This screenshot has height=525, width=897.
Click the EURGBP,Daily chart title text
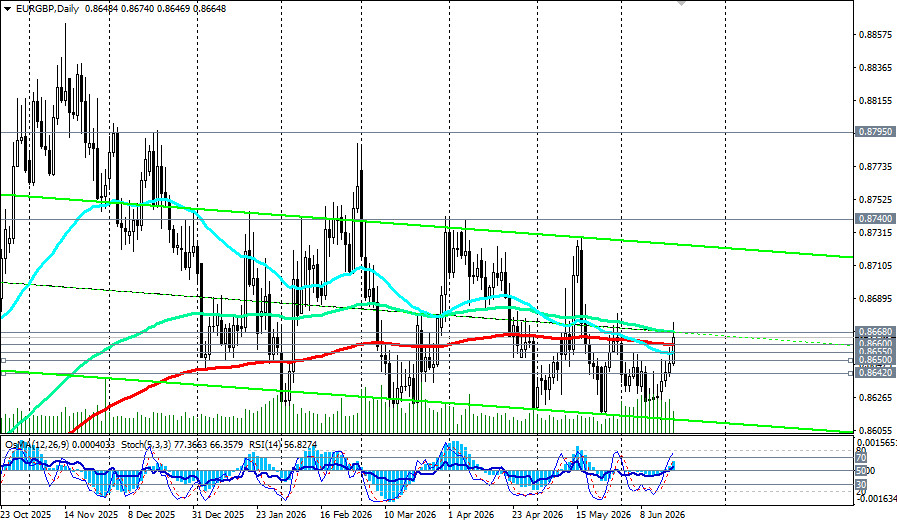47,9
